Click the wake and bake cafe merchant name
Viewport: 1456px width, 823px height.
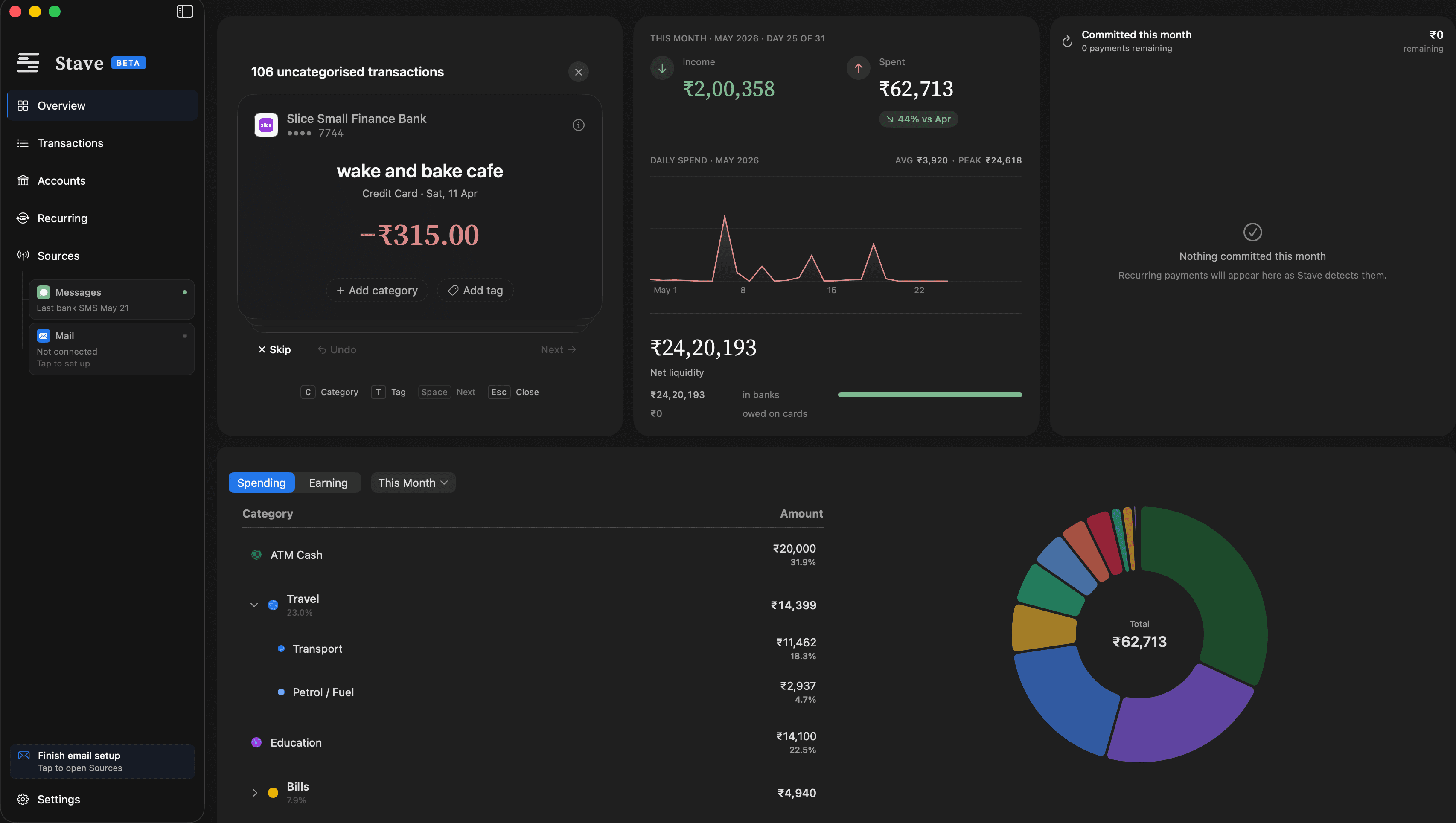419,171
